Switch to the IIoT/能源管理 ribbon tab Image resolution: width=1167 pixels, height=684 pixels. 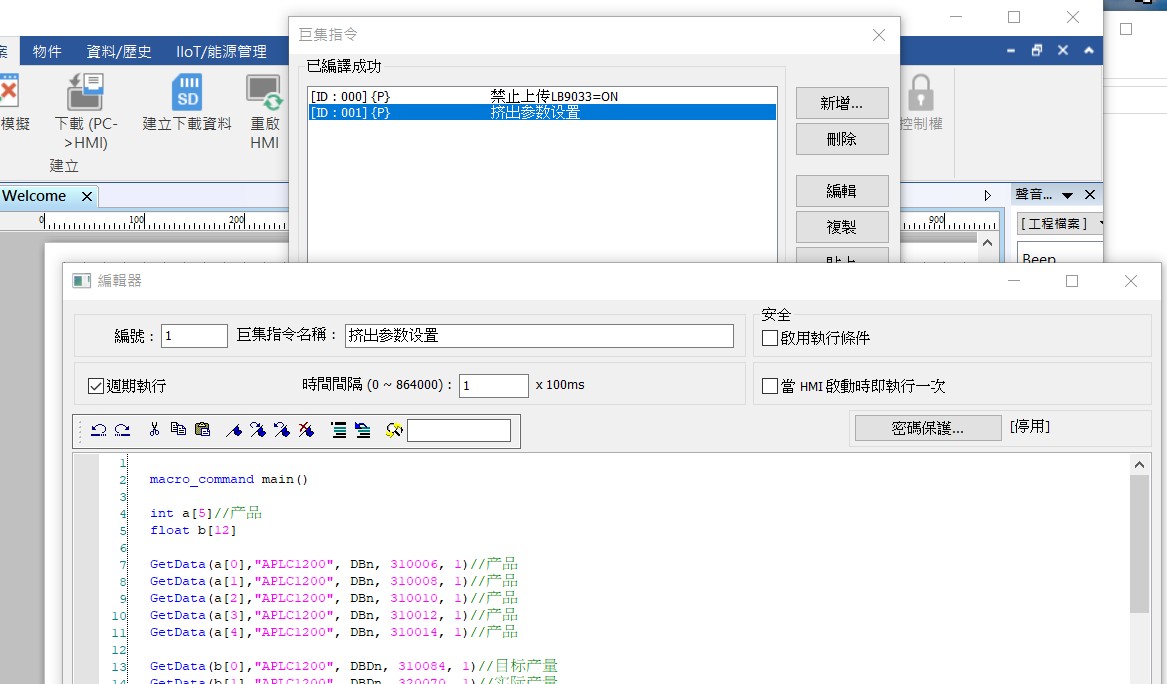(x=221, y=52)
